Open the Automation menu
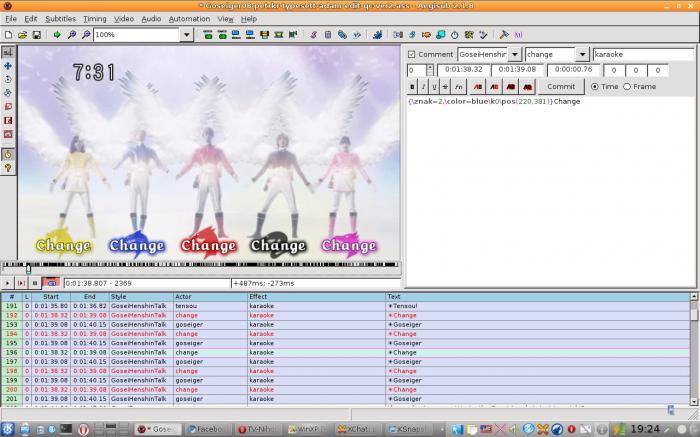Viewport: 700px width, 437px height. [x=189, y=19]
